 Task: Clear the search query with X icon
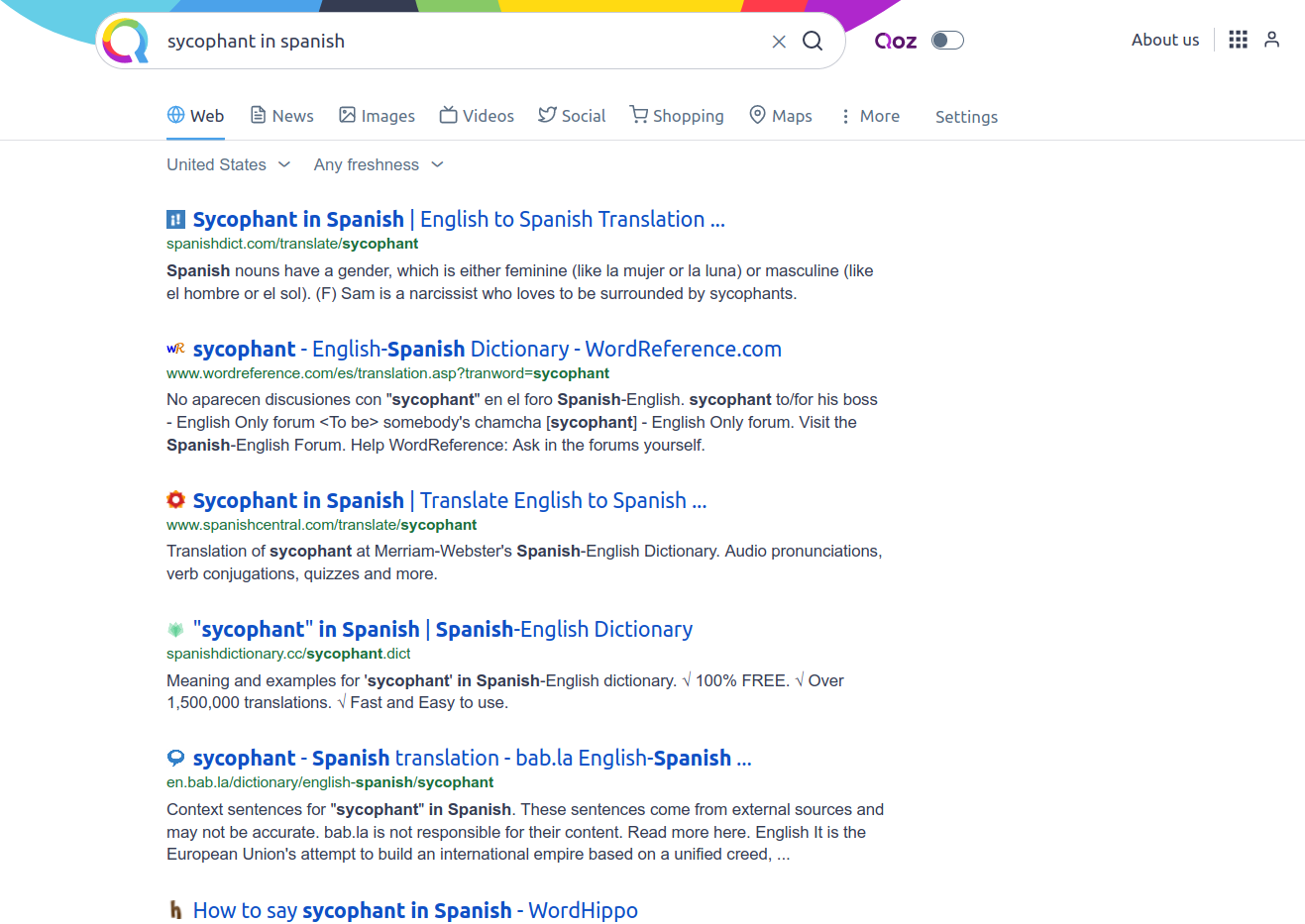click(779, 42)
